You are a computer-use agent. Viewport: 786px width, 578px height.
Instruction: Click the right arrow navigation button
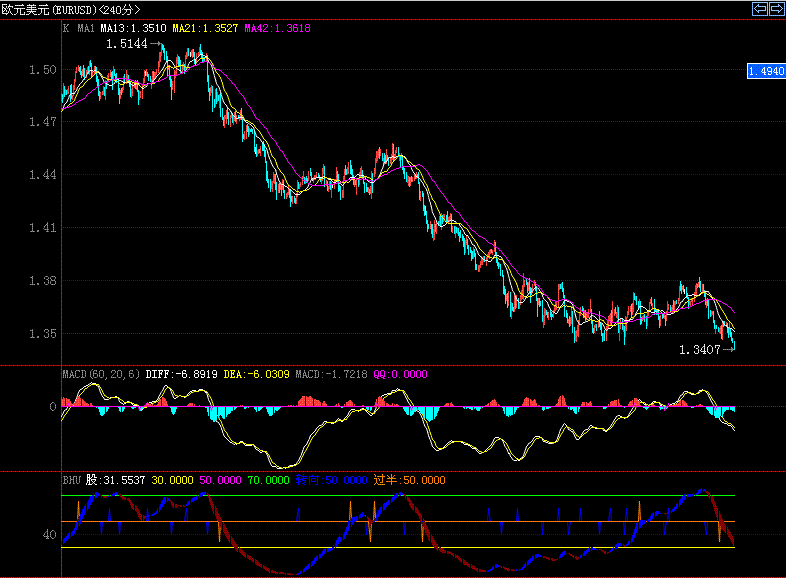(x=775, y=9)
